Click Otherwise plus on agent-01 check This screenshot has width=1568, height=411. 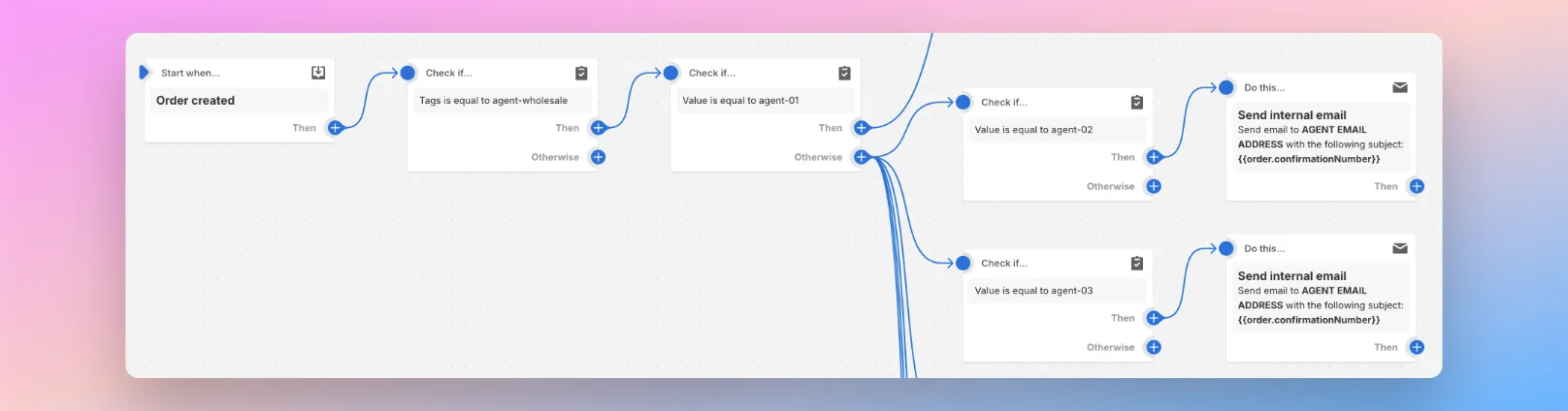(x=861, y=157)
